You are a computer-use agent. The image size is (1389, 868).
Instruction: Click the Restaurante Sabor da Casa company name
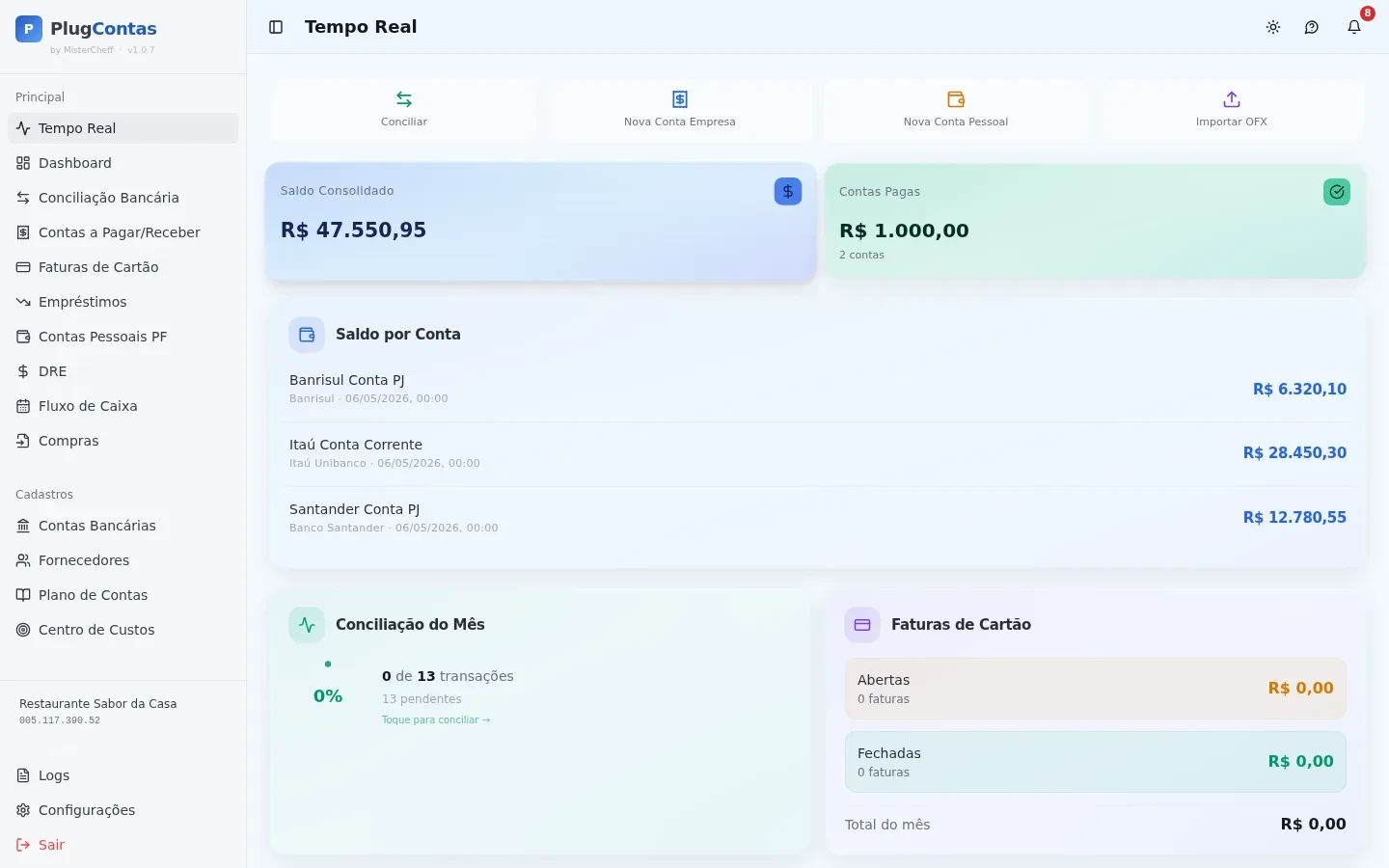[98, 704]
